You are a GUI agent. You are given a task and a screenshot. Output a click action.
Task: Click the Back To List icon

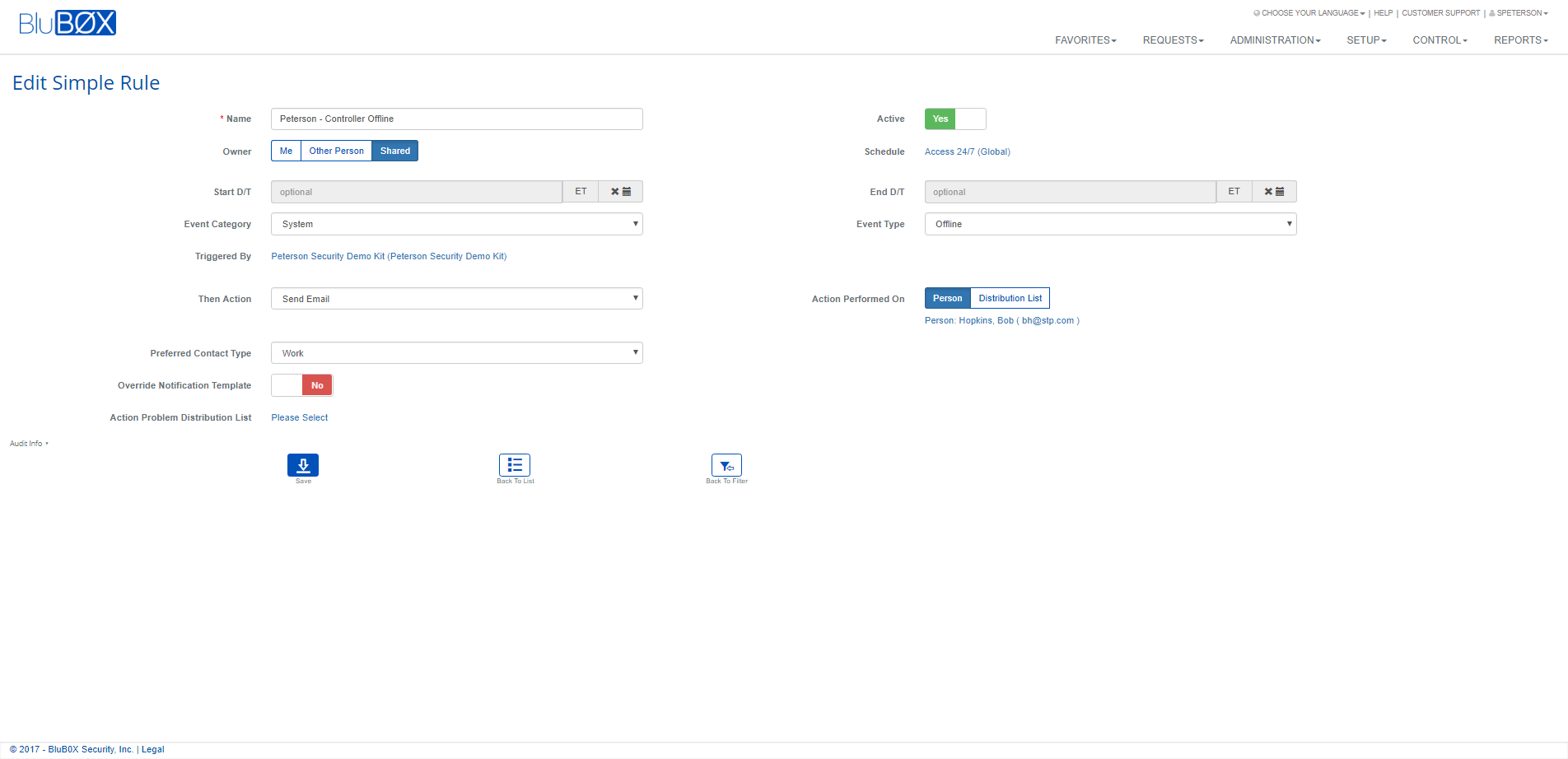(x=515, y=465)
